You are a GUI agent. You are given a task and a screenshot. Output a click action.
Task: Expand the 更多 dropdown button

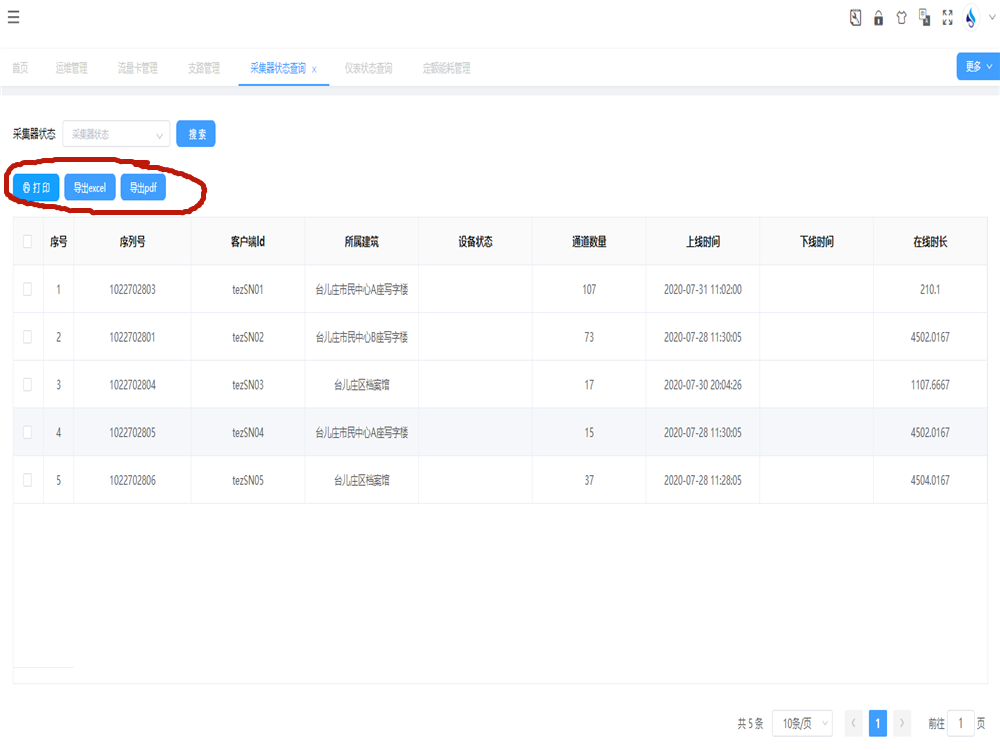click(978, 67)
